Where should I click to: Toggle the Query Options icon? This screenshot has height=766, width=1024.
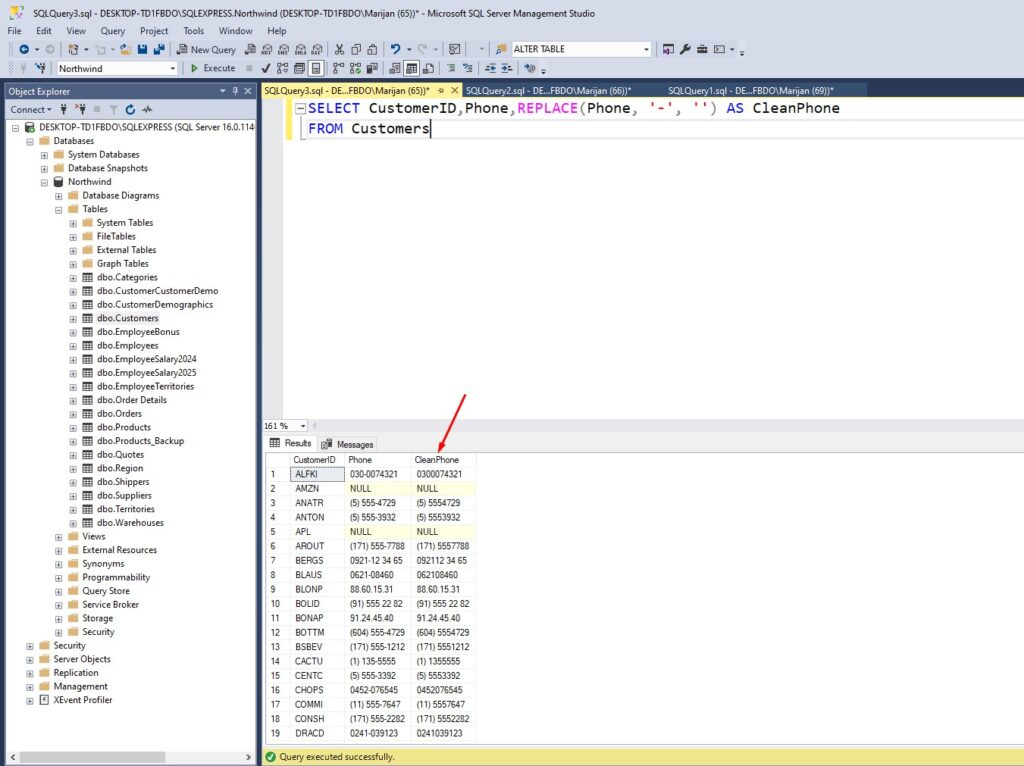tap(299, 68)
